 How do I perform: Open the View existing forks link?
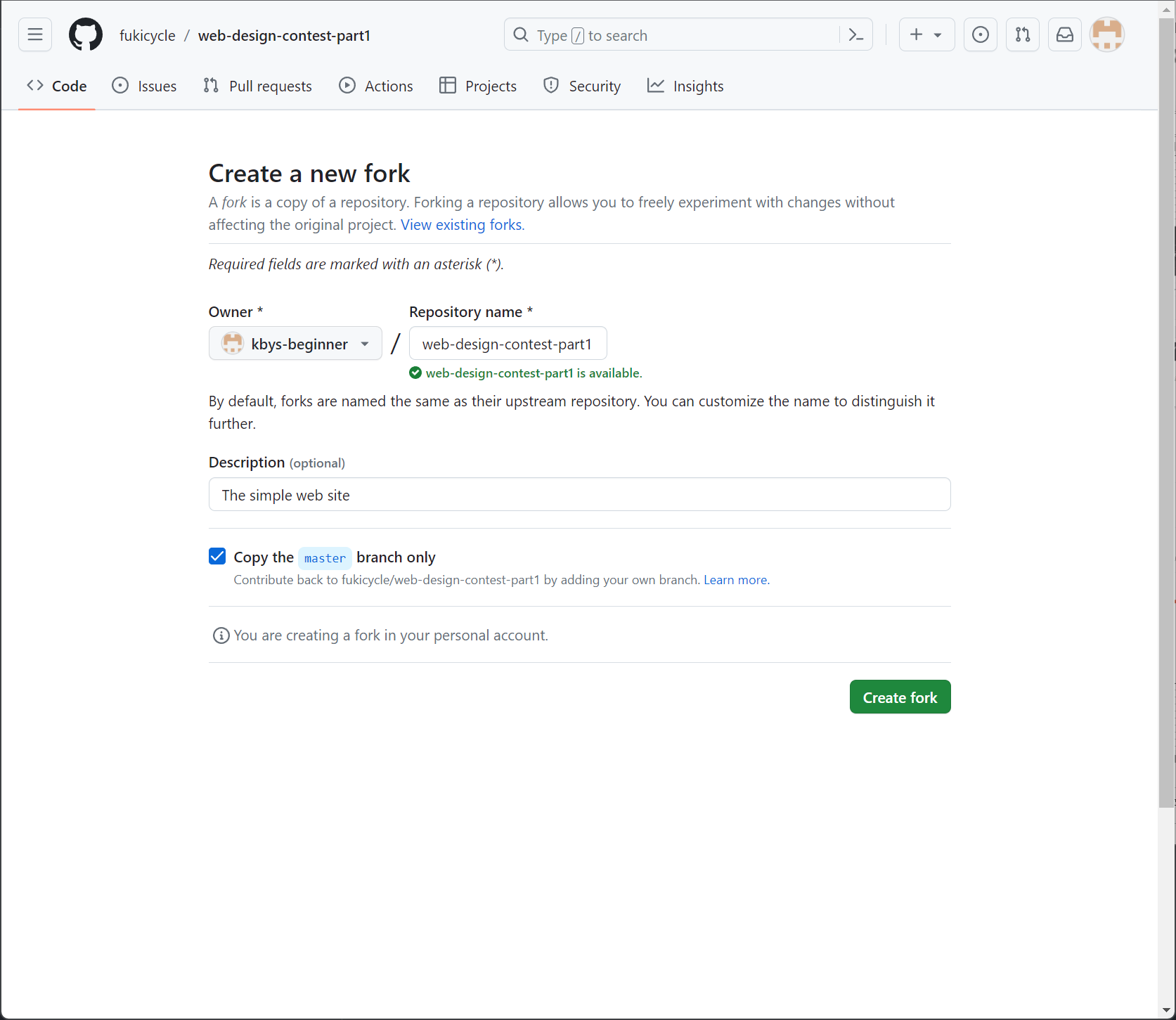pos(462,224)
